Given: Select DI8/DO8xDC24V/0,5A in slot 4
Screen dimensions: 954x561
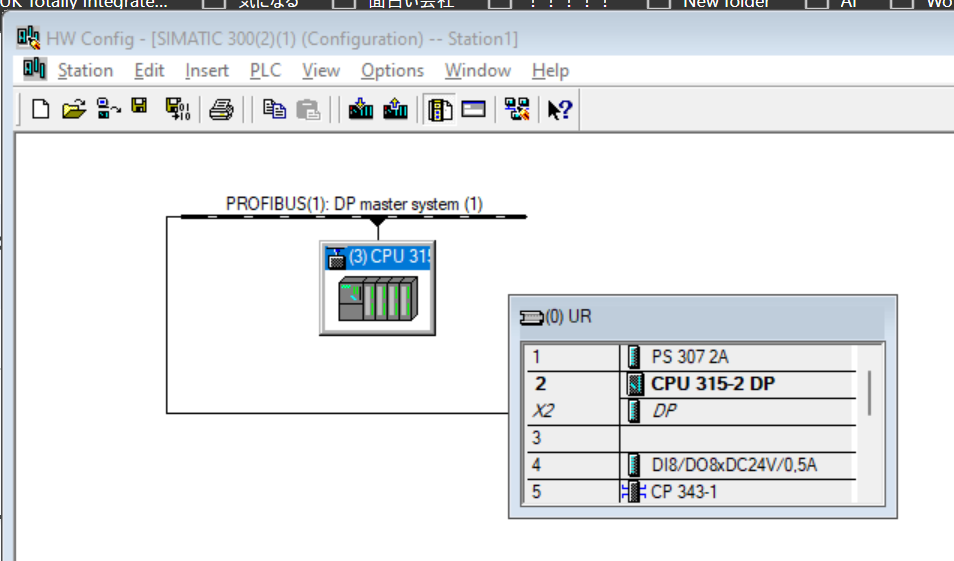Looking at the screenshot, I should click(x=734, y=465).
